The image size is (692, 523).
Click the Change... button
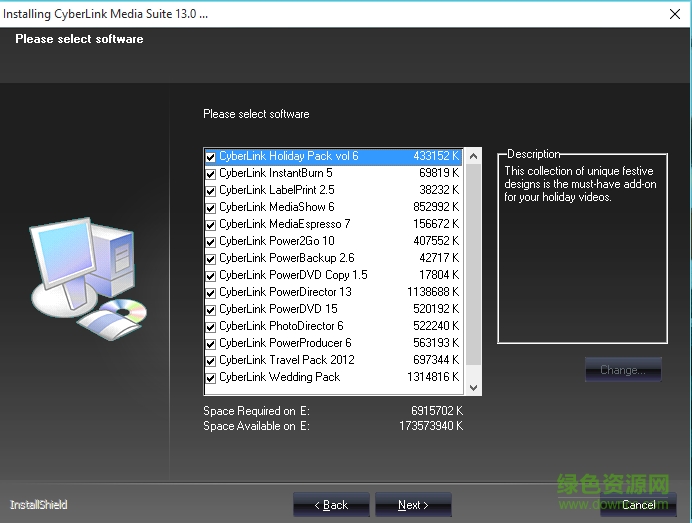coord(623,370)
